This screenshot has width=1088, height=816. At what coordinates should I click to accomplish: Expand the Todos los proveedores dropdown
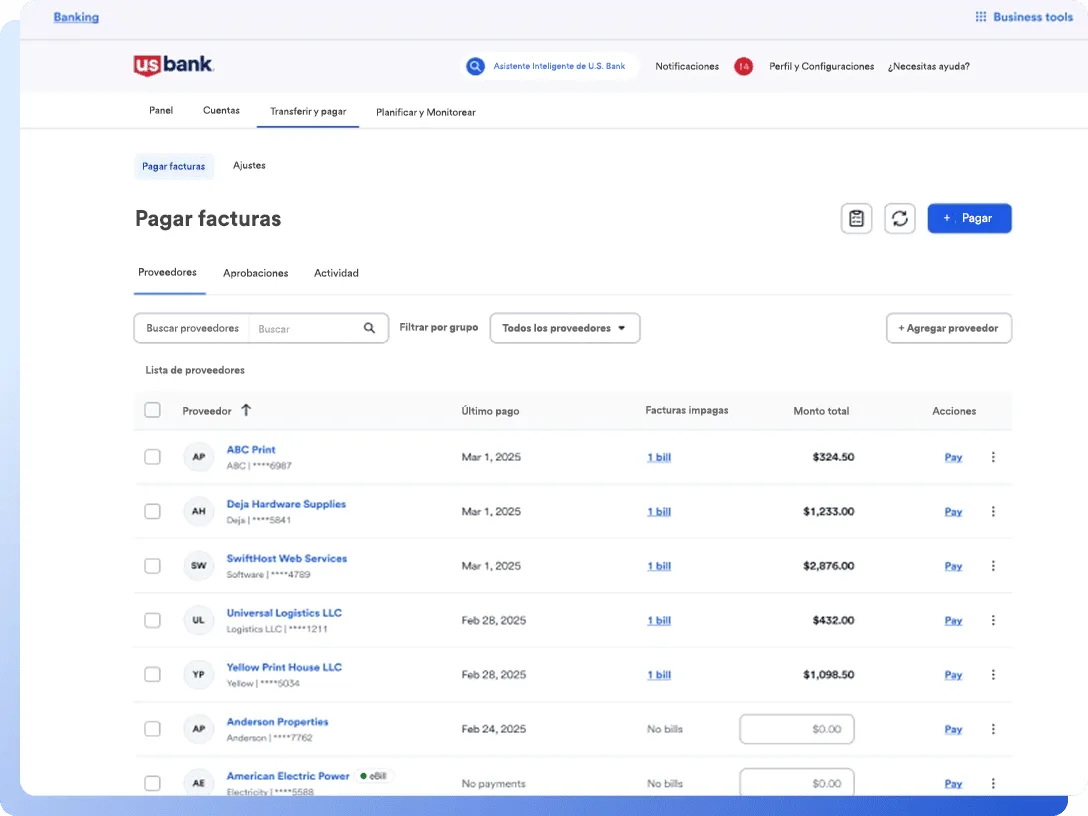click(x=564, y=328)
